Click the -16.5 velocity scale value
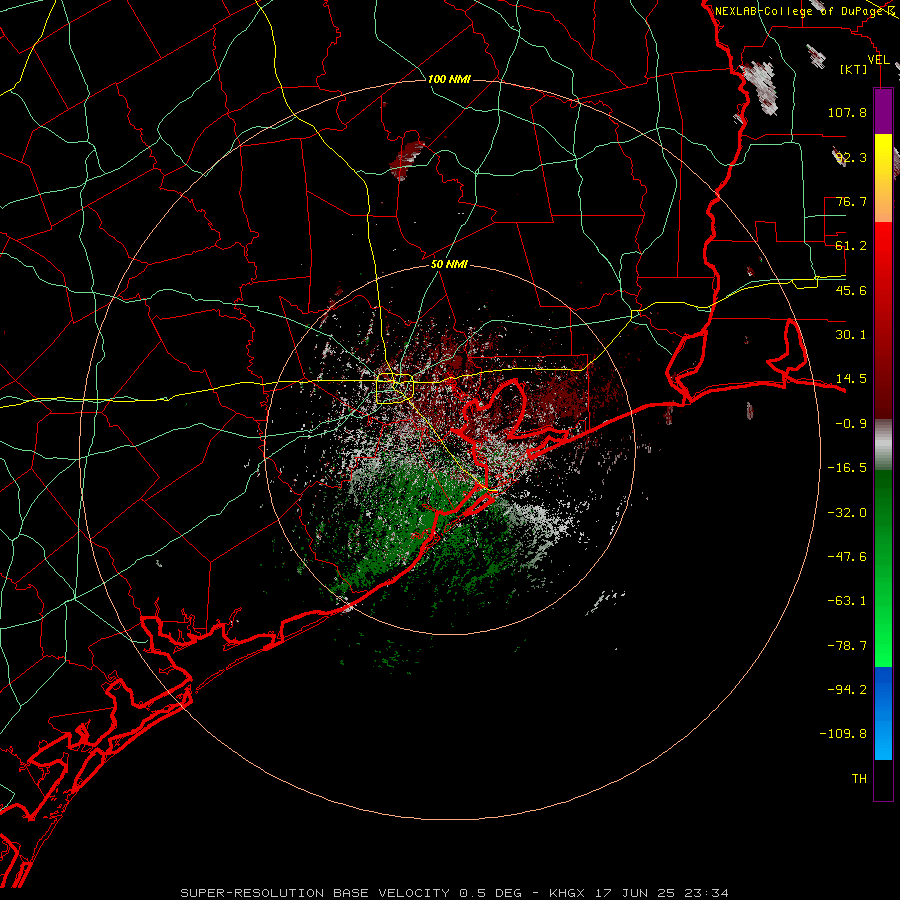Screen dimensions: 900x900 point(847,468)
